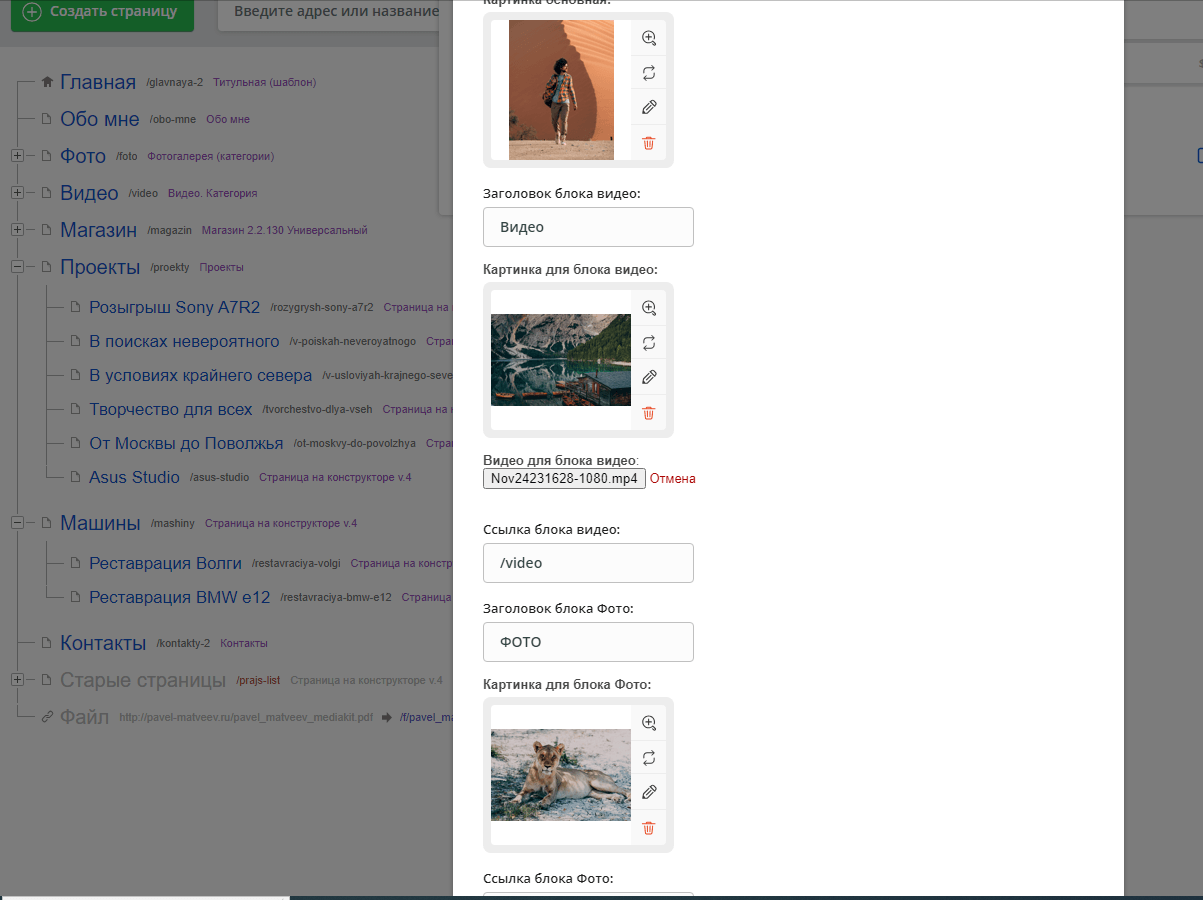Click the page icon beside Контакты
Image resolution: width=1203 pixels, height=900 pixels.
(46, 643)
